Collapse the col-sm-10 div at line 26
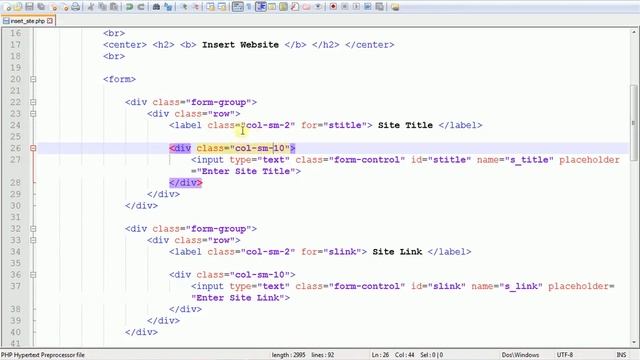This screenshot has height=360, width=640. (33, 148)
